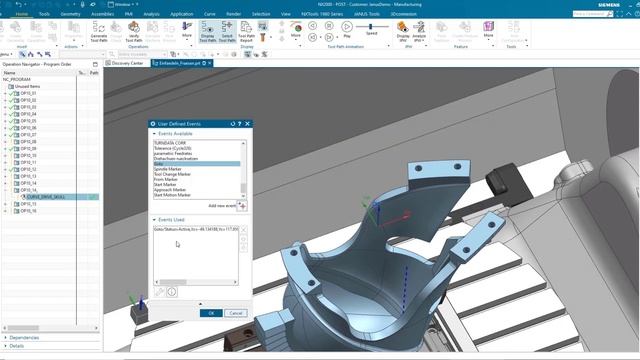Click the Generate Tool Path icon
Viewport: 640px width, 360px height.
(98, 31)
